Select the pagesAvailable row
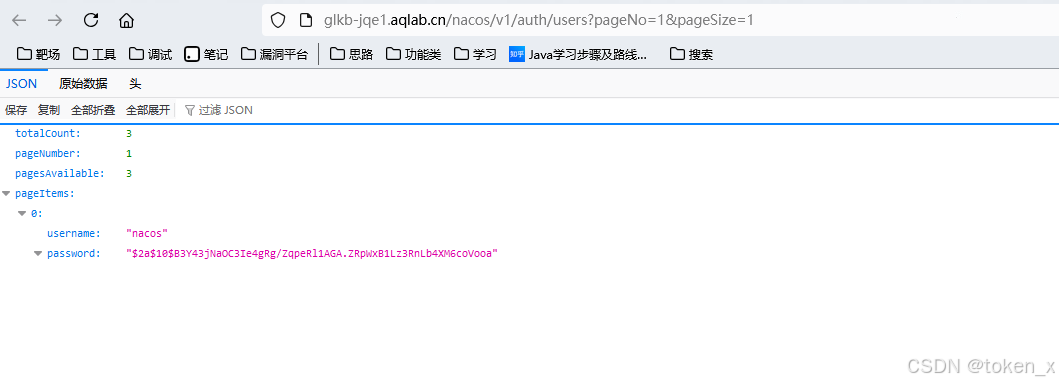Viewport: 1059px width, 383px height. (530, 174)
